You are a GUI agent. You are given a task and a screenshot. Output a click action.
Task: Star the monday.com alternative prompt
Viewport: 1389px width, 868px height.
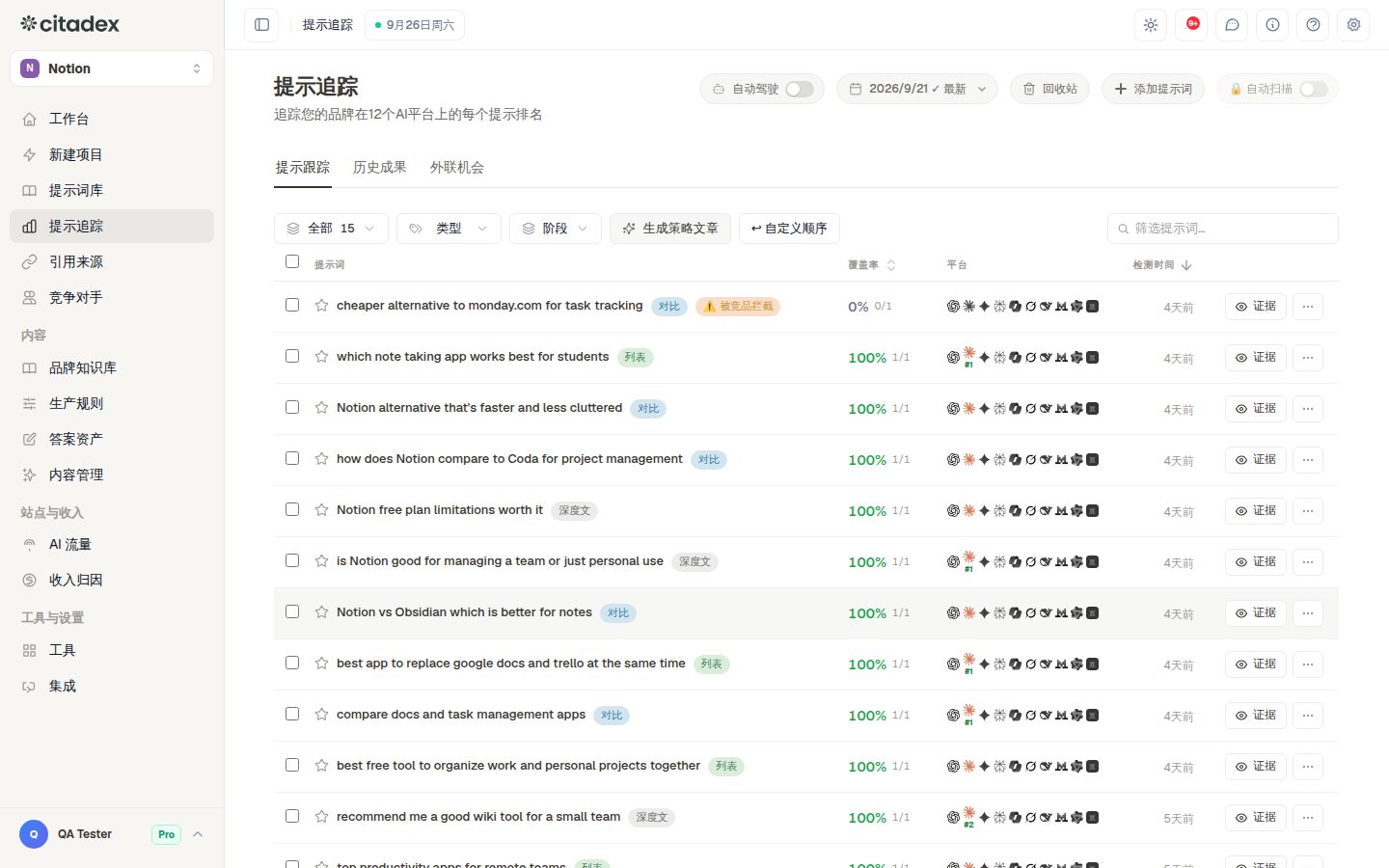click(x=321, y=306)
